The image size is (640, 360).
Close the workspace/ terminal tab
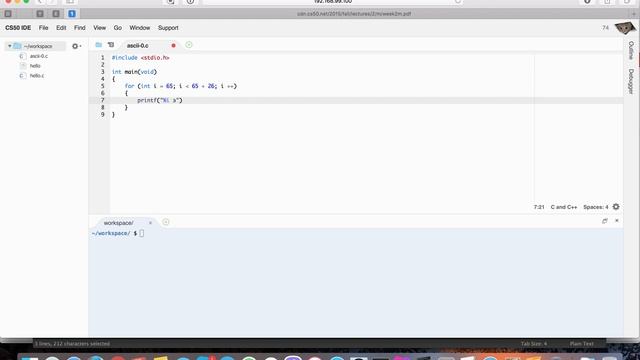(x=150, y=223)
